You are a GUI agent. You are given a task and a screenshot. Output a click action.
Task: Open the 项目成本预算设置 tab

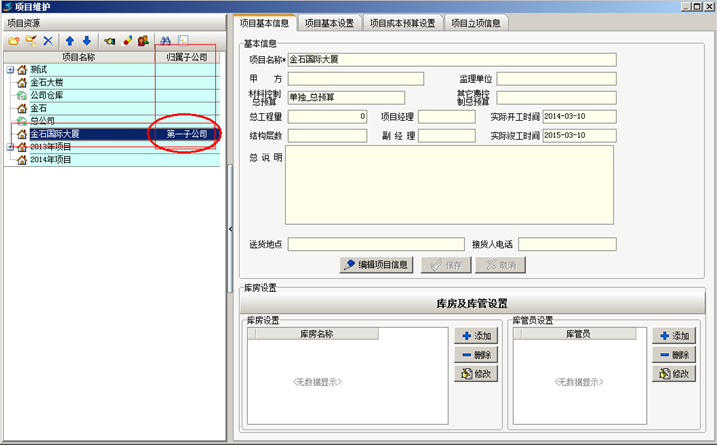pyautogui.click(x=402, y=22)
